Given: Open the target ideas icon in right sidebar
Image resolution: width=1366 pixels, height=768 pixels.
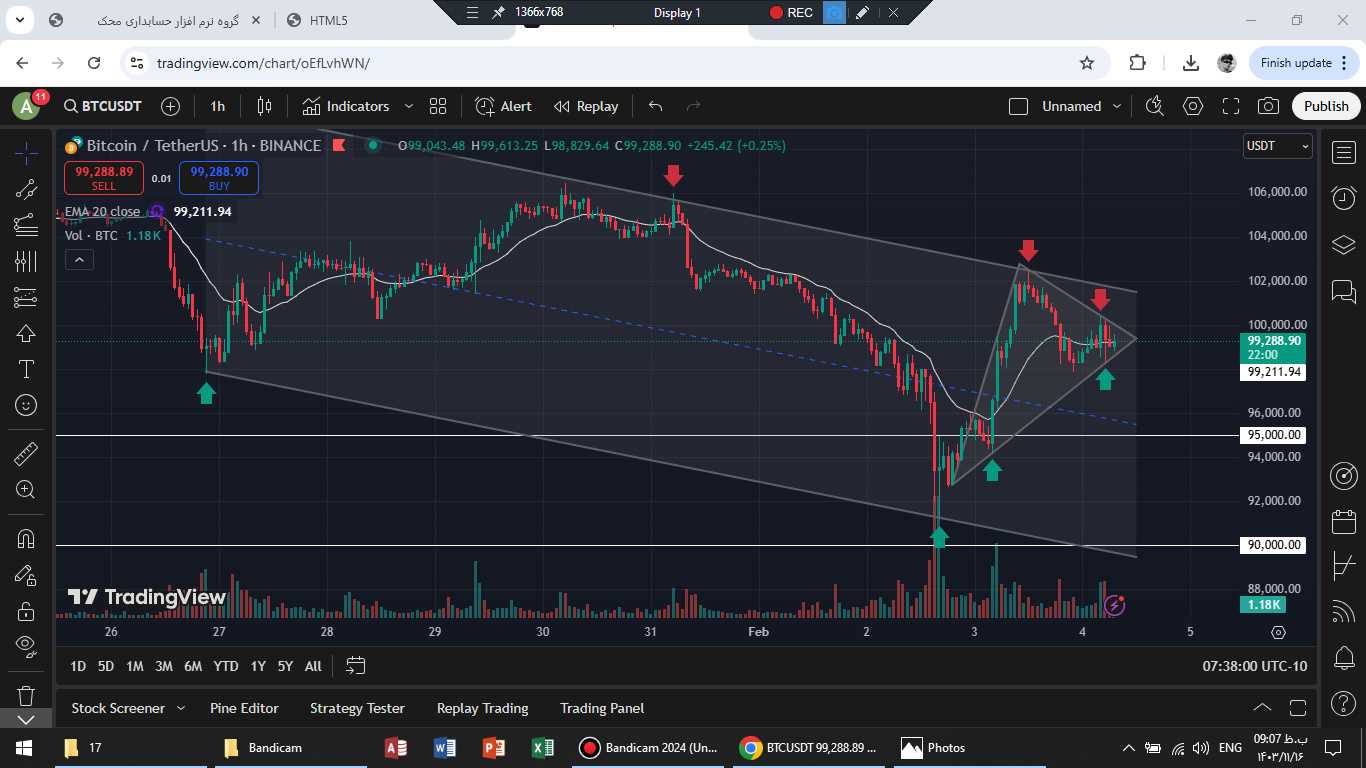Looking at the screenshot, I should (1344, 476).
